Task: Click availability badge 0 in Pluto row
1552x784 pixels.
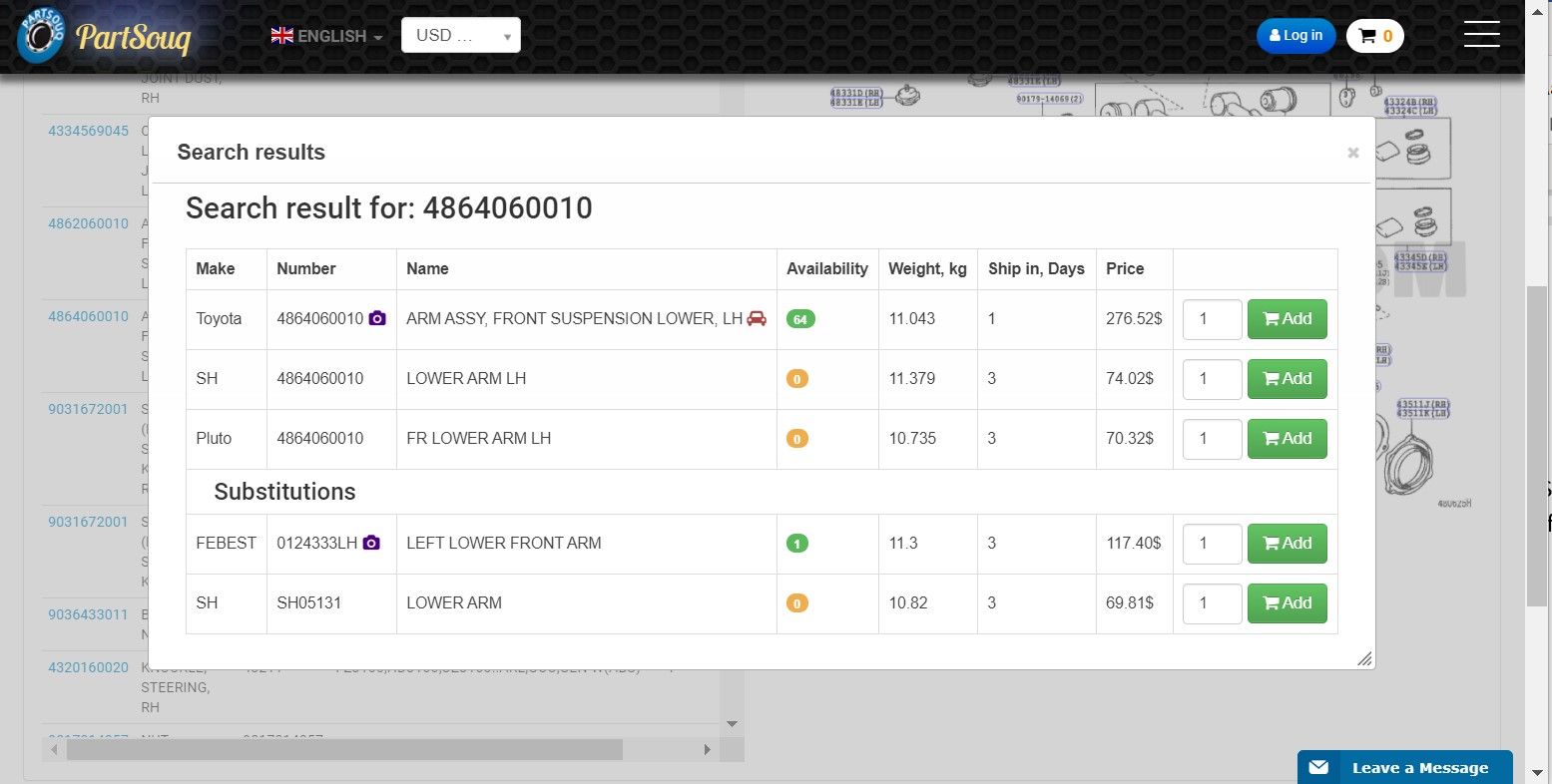Action: click(796, 439)
